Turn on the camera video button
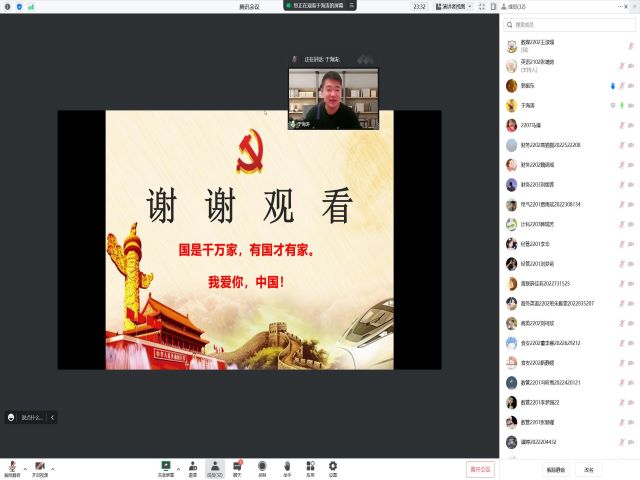The image size is (640, 480). click(x=40, y=469)
